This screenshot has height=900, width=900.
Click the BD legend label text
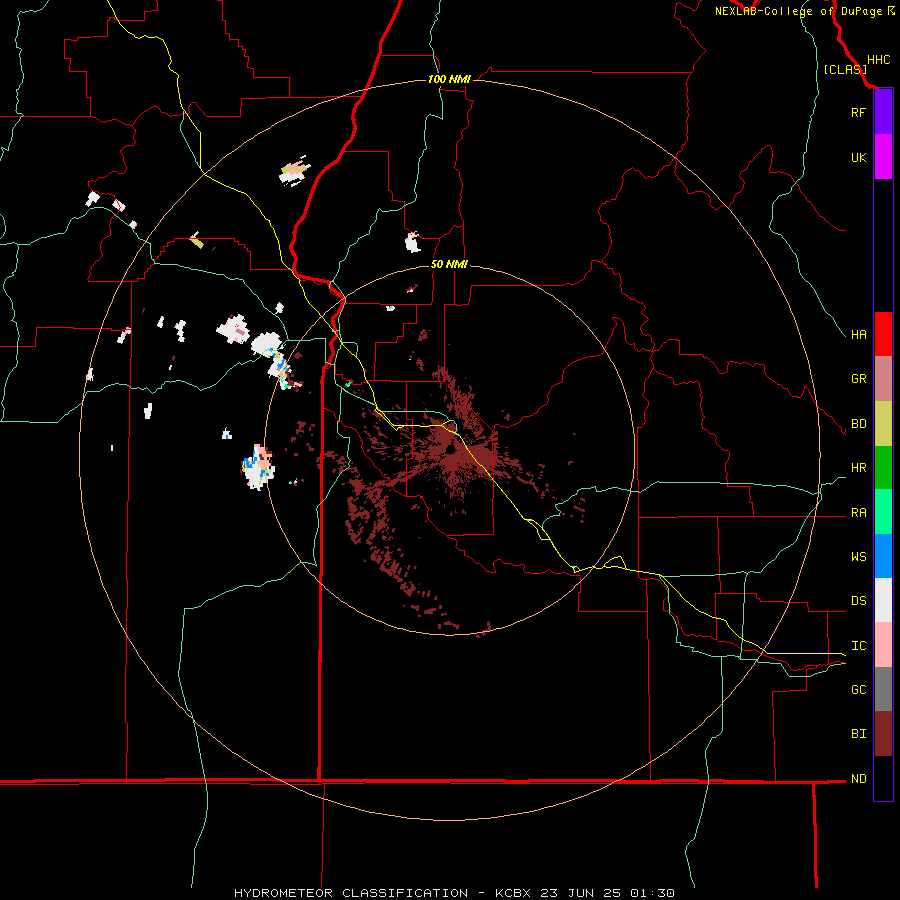pyautogui.click(x=859, y=424)
